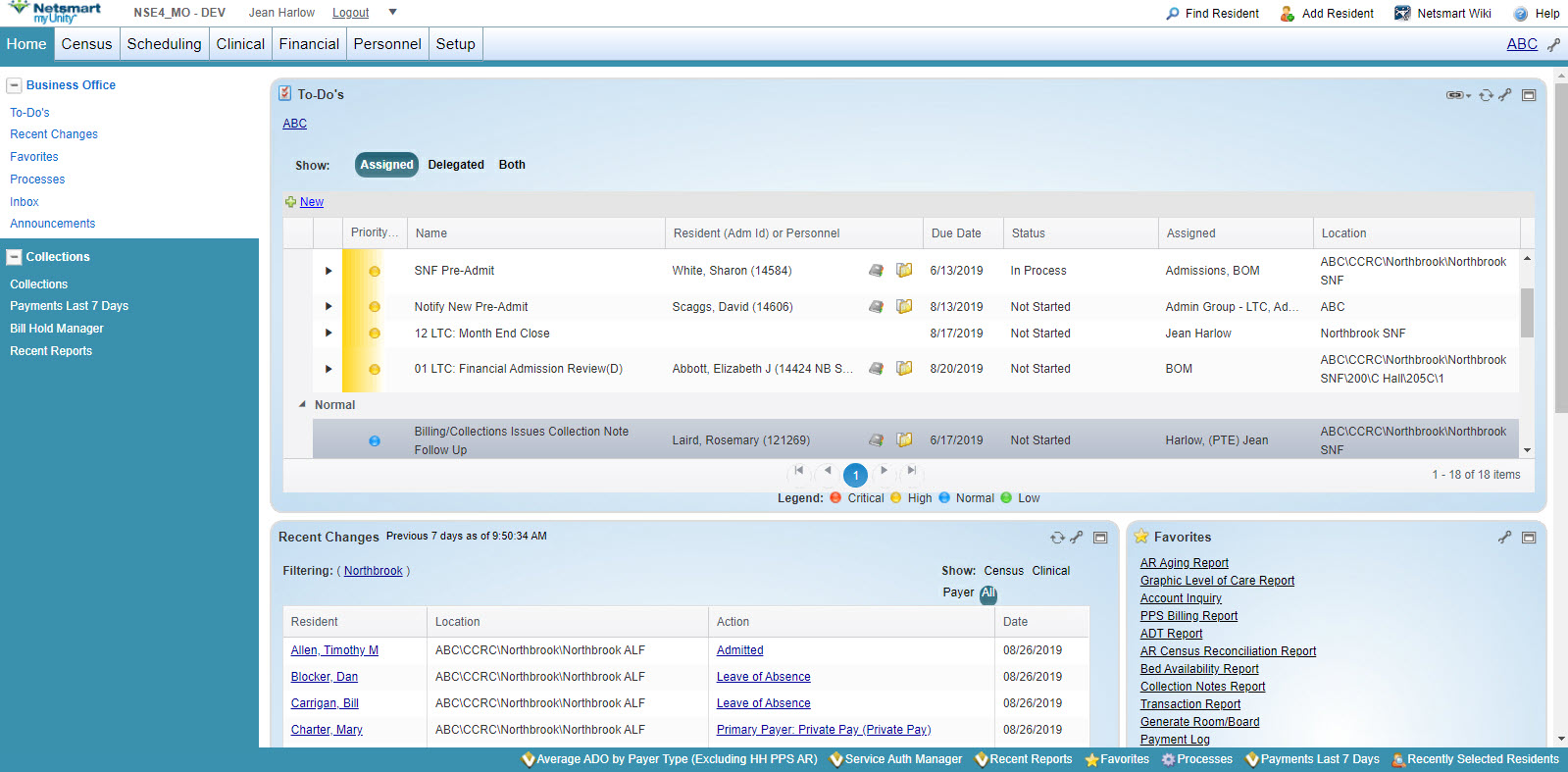Open folder icon for White, Sharon row

pos(904,270)
